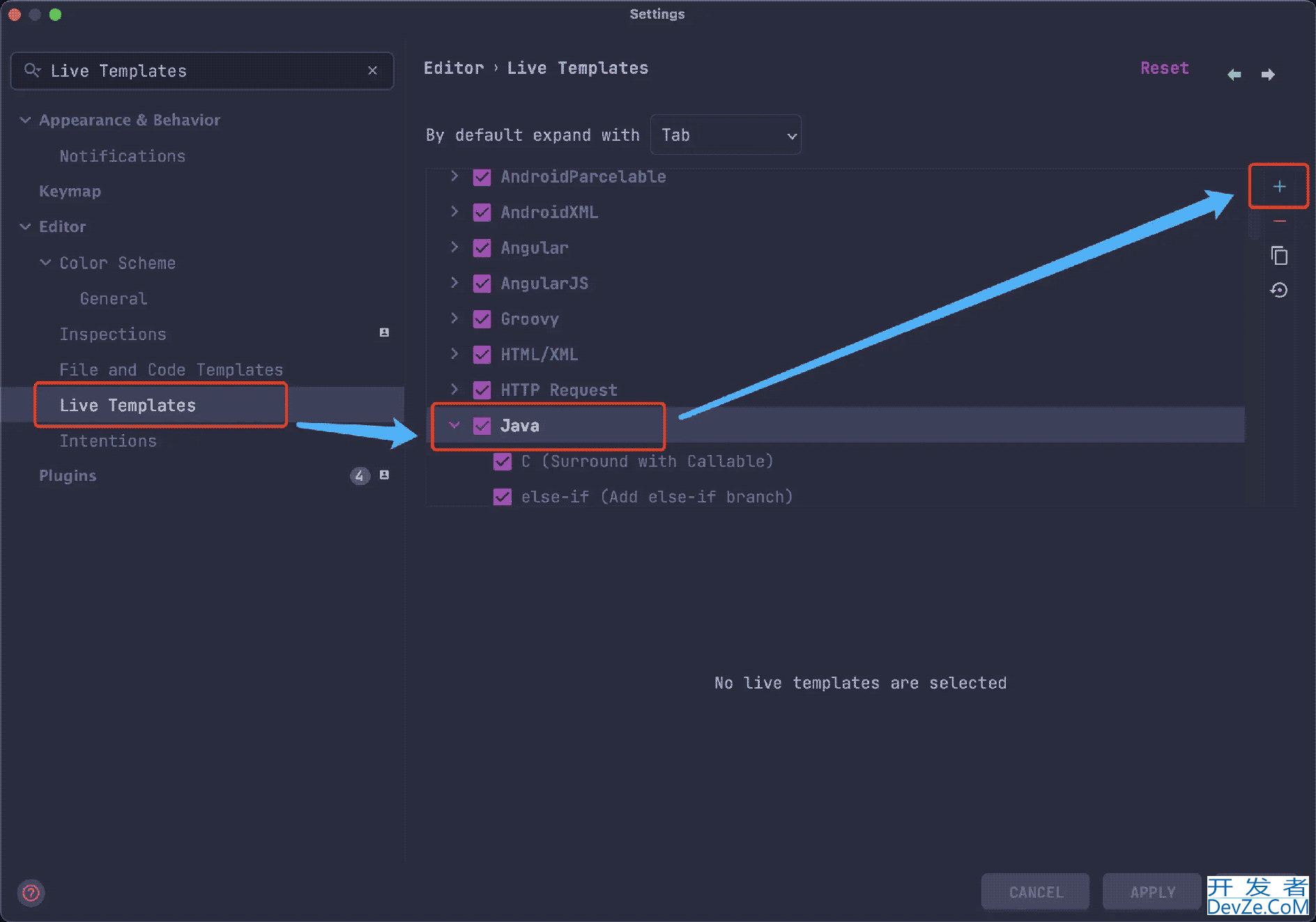
Task: Collapse the Editor section chevron
Action: point(25,226)
